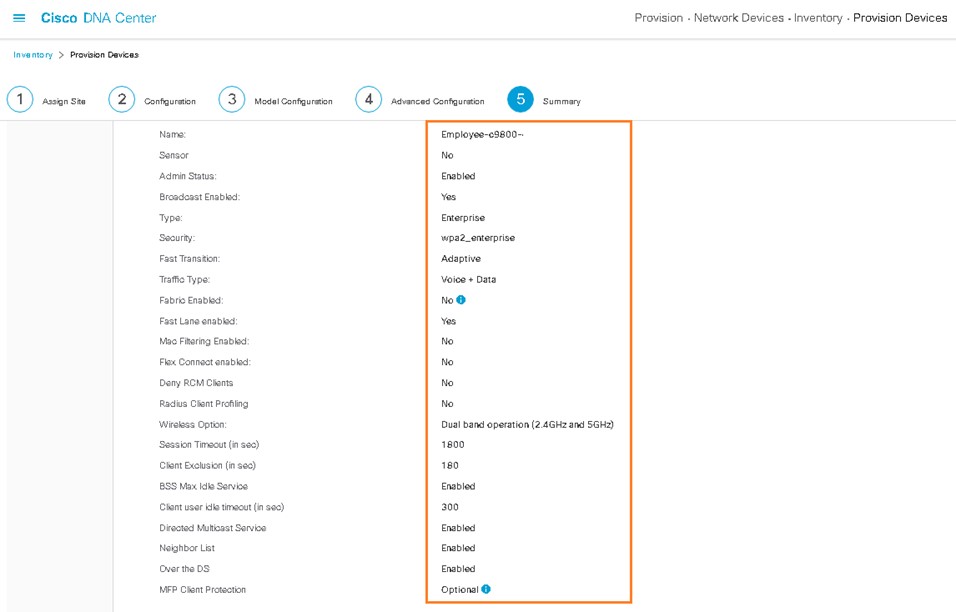Screen dimensions: 956x612
Task: Open the hamburger navigation menu
Action: pyautogui.click(x=19, y=18)
